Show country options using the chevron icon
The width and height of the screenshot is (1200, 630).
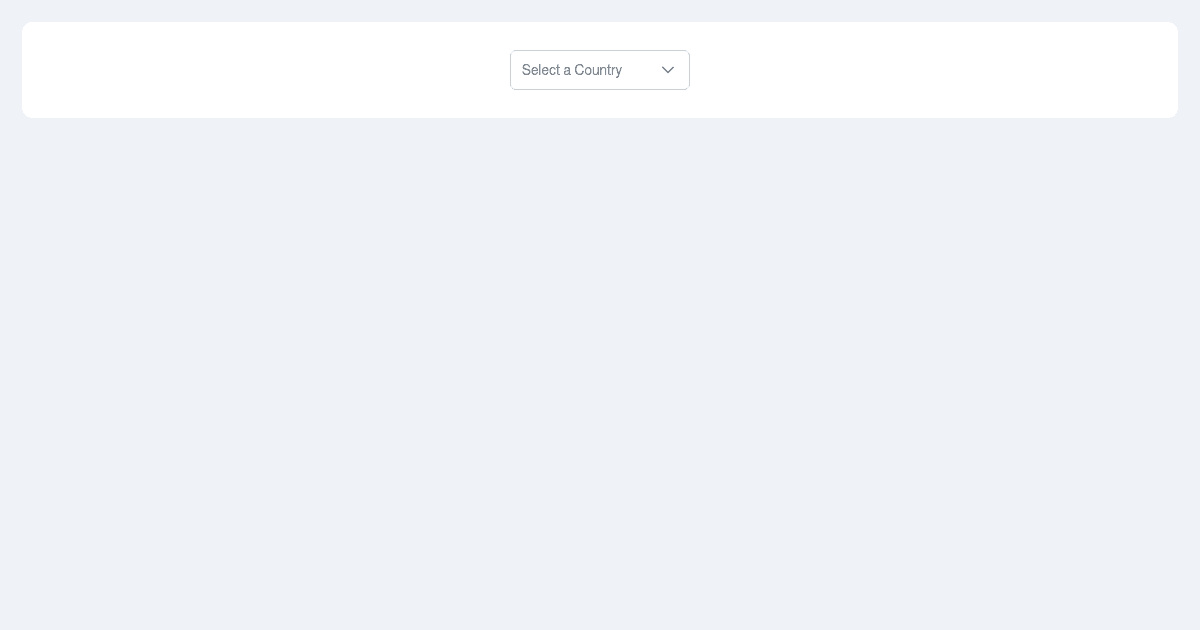click(668, 70)
